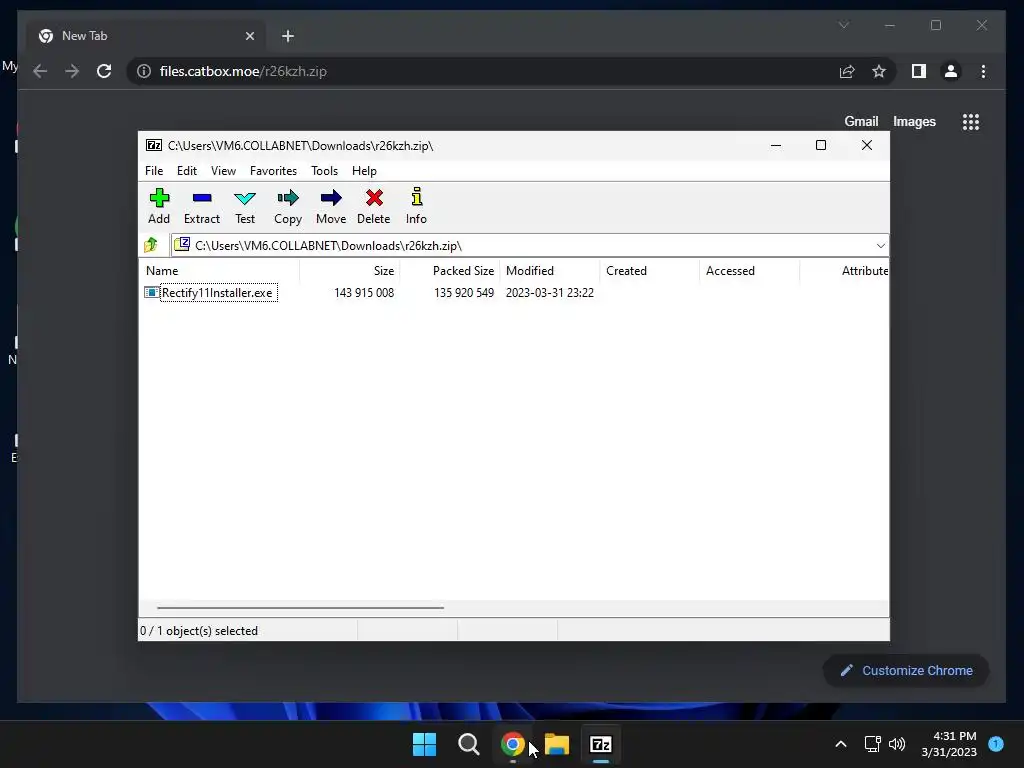The height and width of the screenshot is (768, 1024).
Task: Go back in Chrome browser
Action: [x=40, y=71]
